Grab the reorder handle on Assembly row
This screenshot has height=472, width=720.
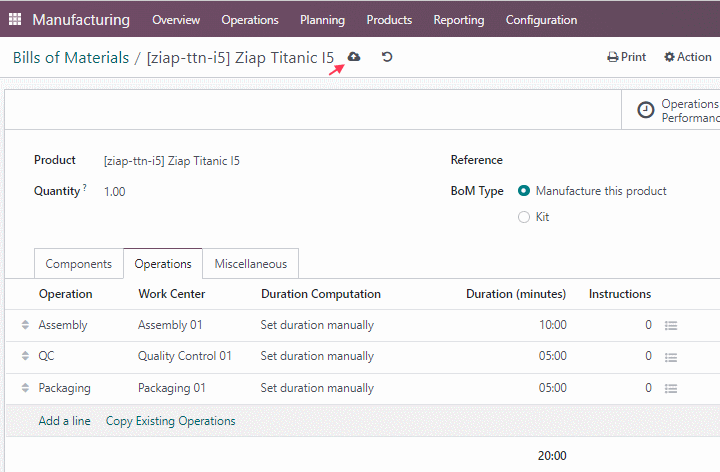(25, 325)
